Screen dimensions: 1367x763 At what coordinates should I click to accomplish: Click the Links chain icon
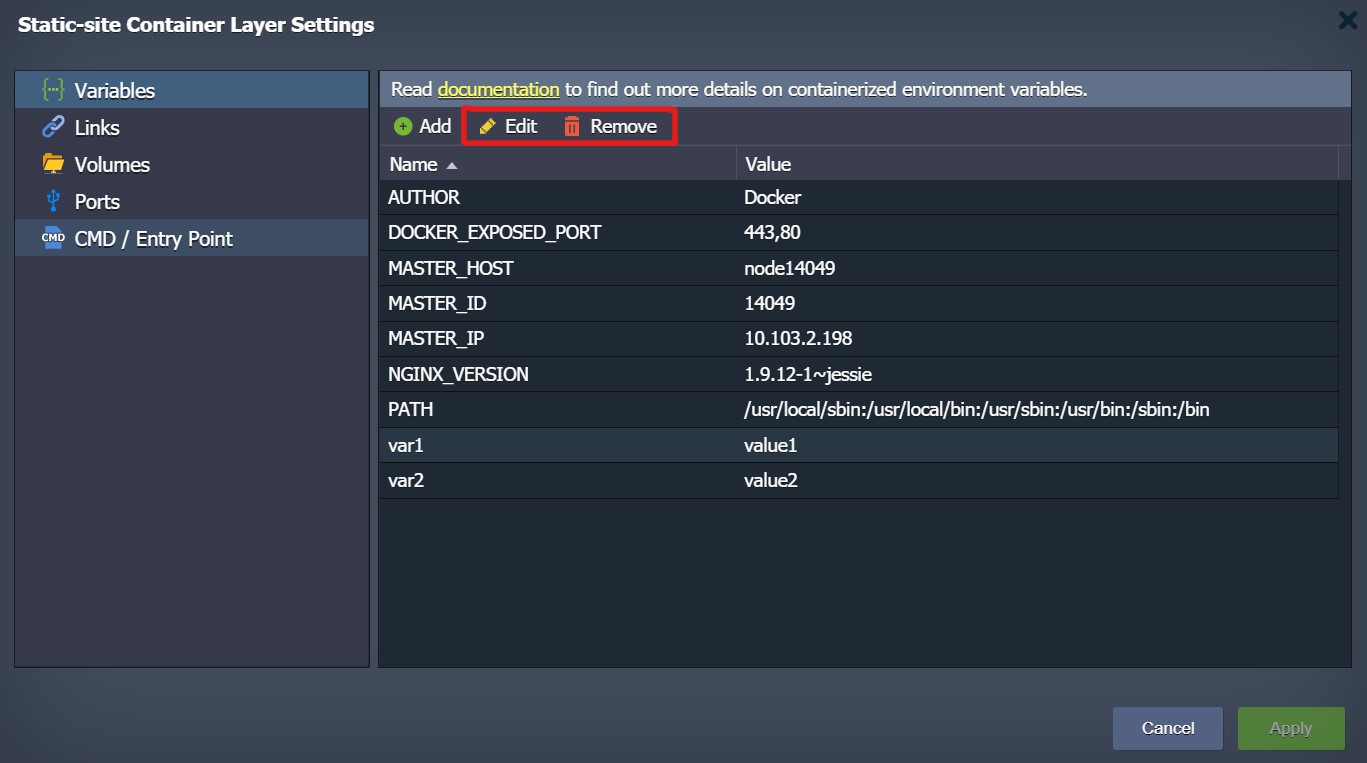(x=52, y=127)
